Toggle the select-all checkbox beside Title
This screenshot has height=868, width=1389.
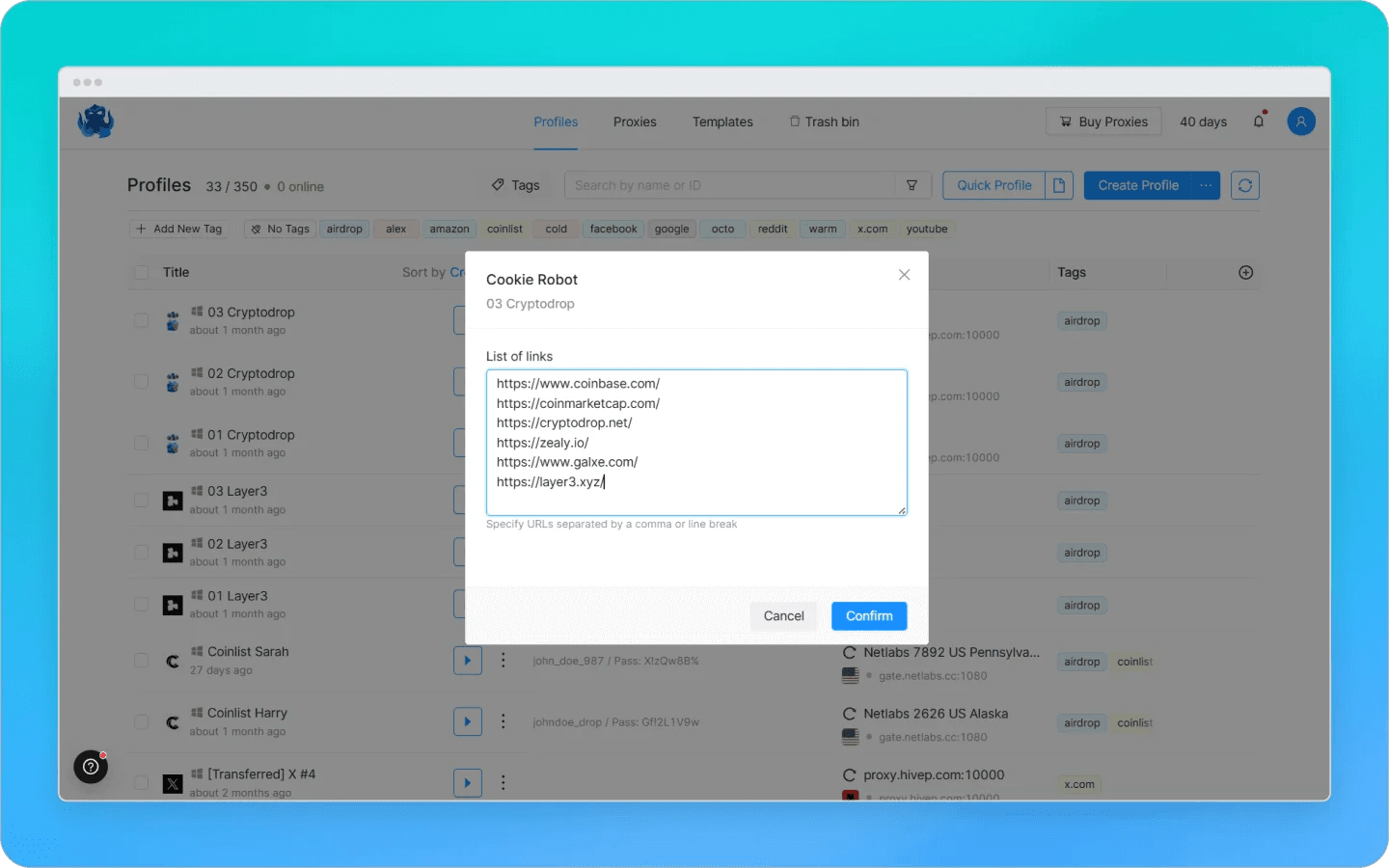click(142, 273)
